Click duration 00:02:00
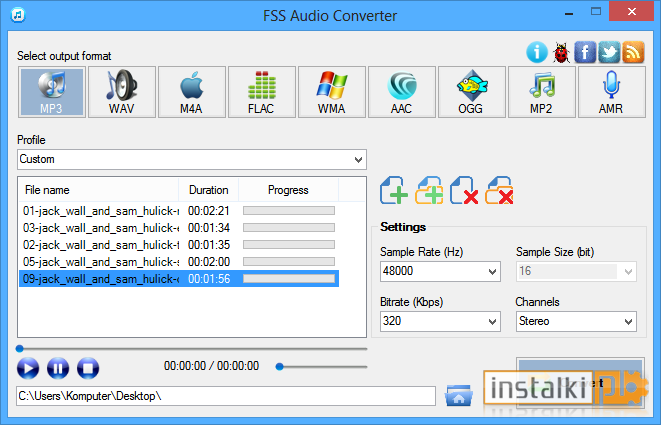Viewport: 661px width, 425px height. [x=209, y=262]
